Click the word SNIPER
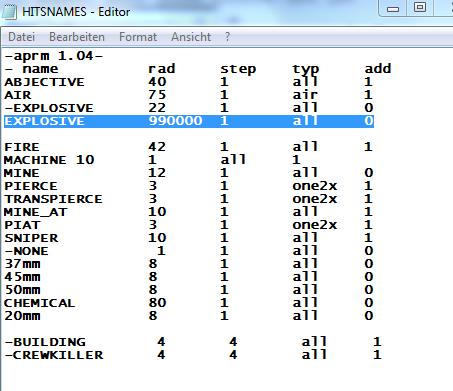Image resolution: width=453 pixels, height=391 pixels. (x=31, y=238)
